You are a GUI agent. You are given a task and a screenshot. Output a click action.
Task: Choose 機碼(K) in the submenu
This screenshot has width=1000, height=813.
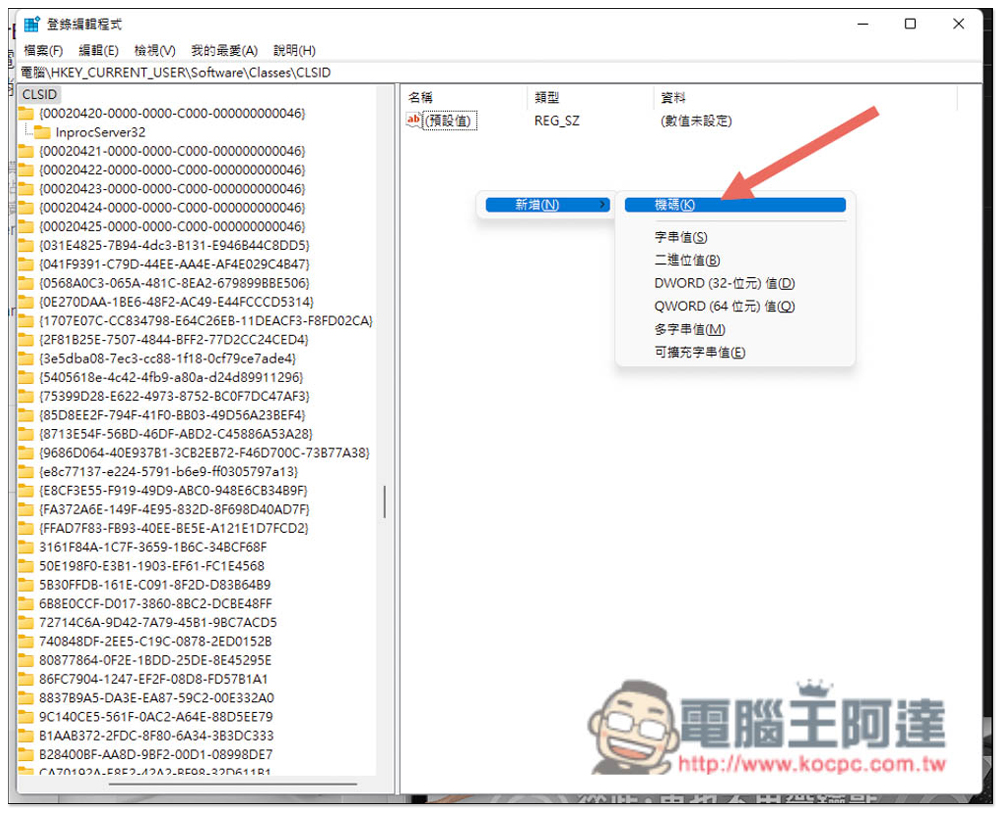pos(735,205)
